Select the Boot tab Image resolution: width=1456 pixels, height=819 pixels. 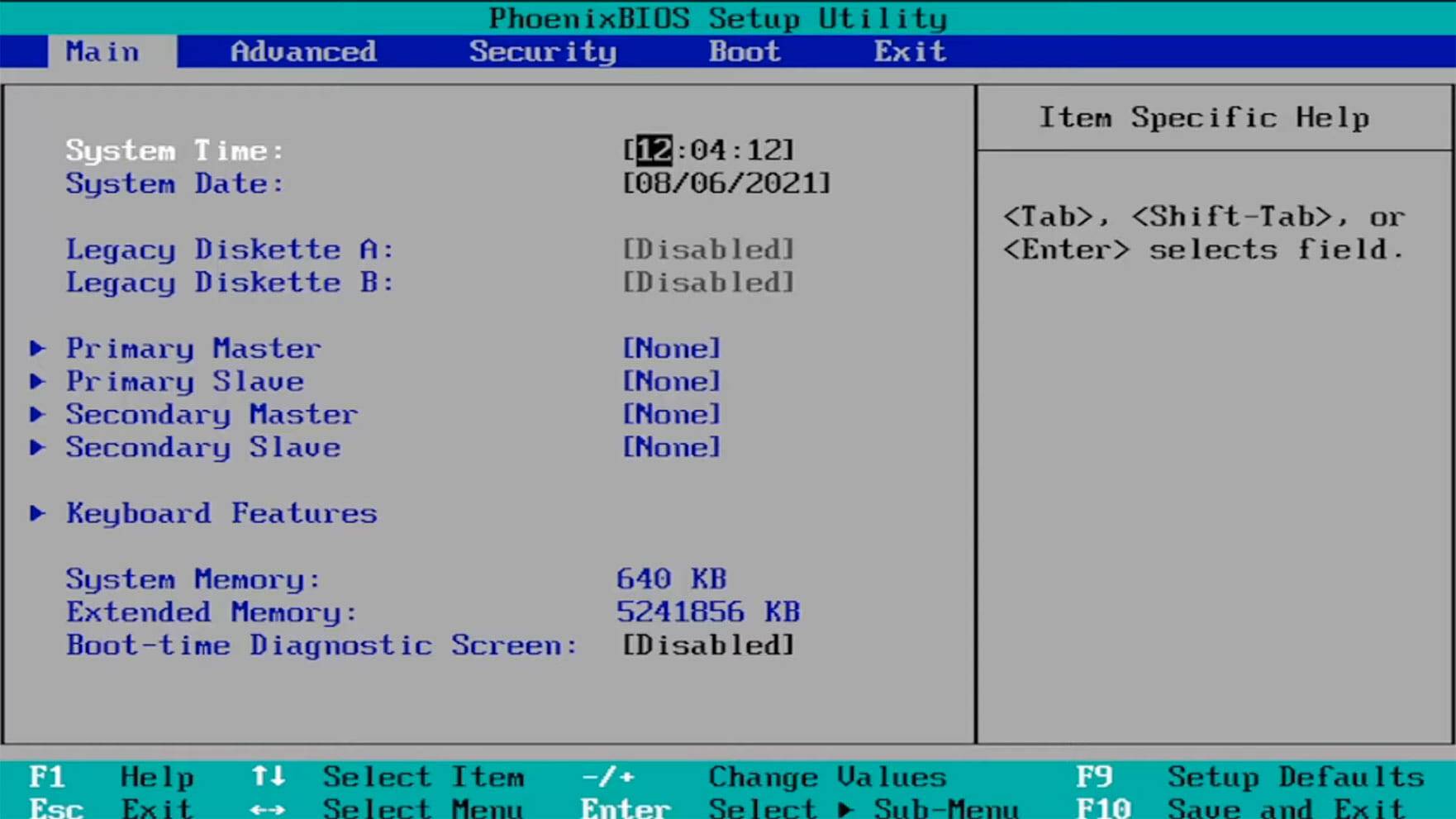pos(743,51)
